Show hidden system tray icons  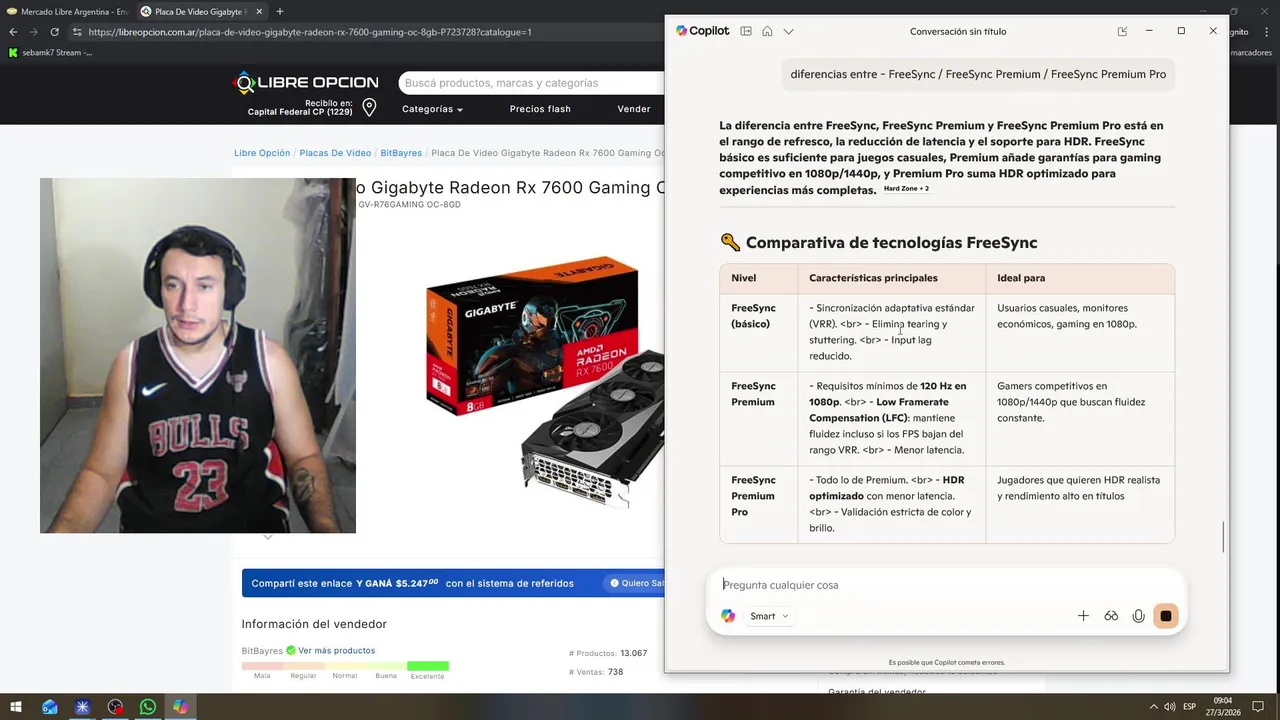pos(1153,707)
